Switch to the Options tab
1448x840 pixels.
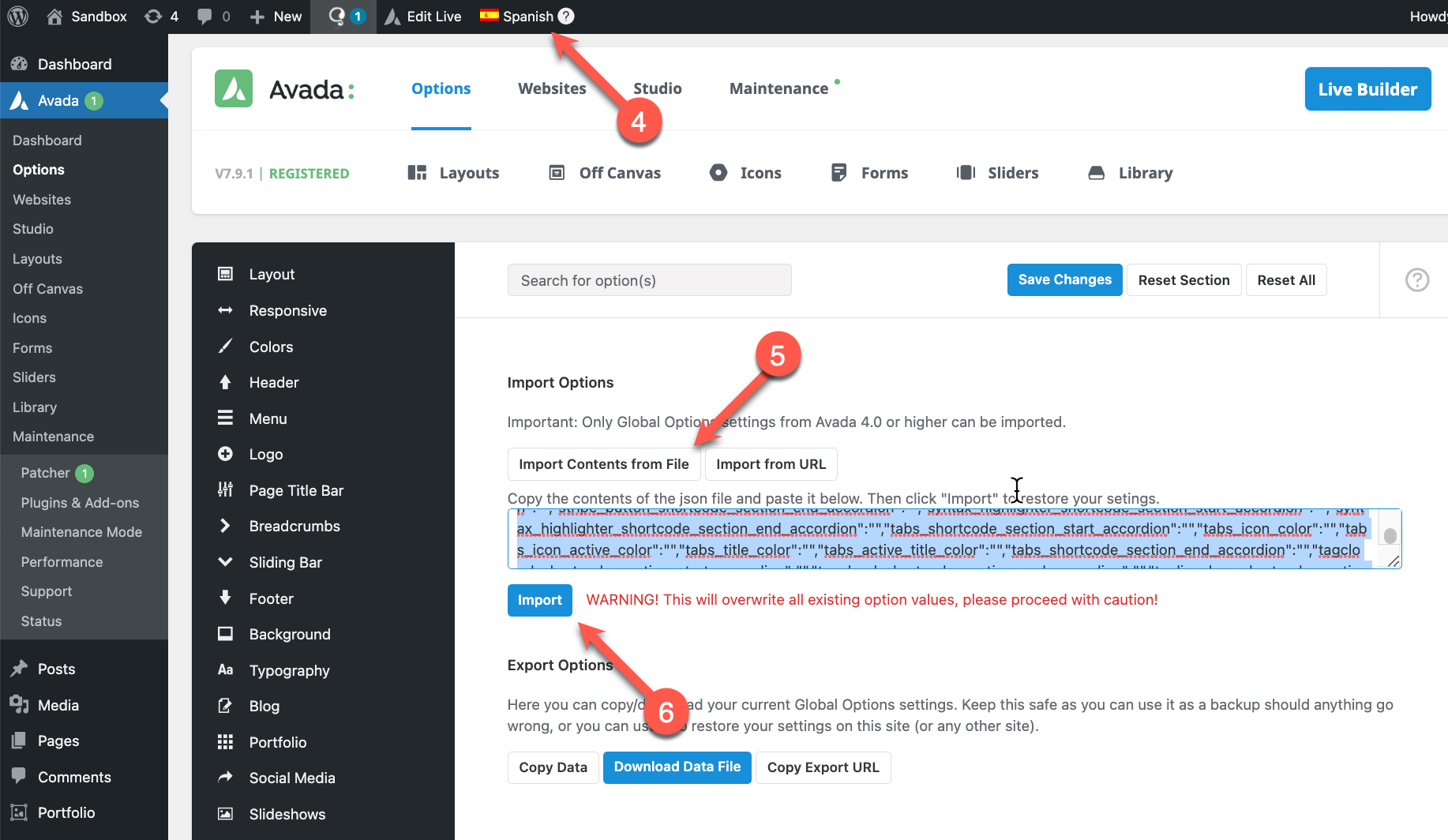pos(441,88)
